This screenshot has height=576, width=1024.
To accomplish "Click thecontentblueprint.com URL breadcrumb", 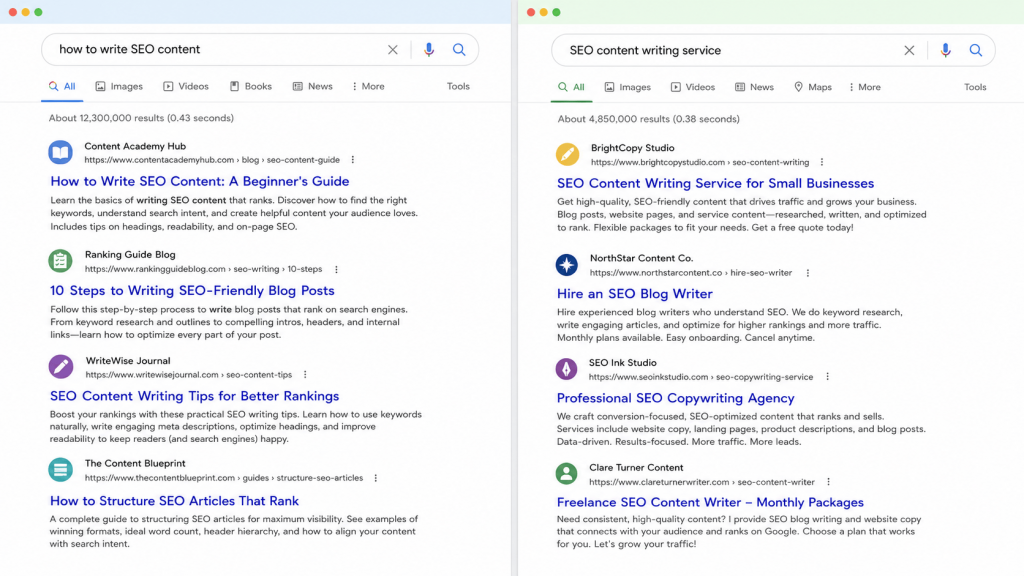I will (x=223, y=478).
